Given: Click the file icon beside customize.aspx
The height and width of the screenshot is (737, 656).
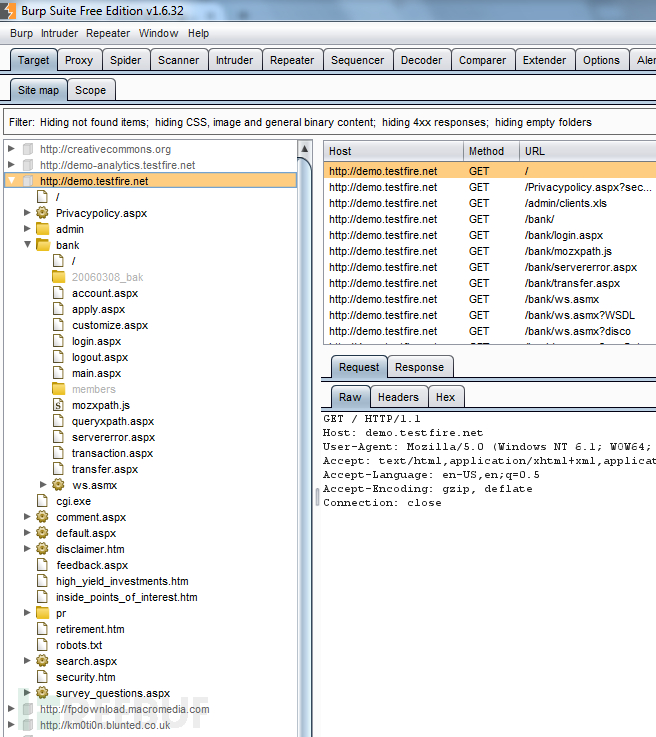Looking at the screenshot, I should click(58, 325).
